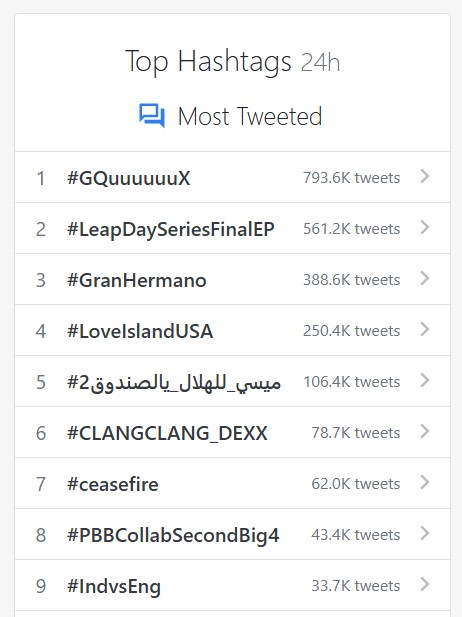Screen dimensions: 462x617
Task: Expand the #GQuuuuuuX row chevron
Action: coord(424,176)
